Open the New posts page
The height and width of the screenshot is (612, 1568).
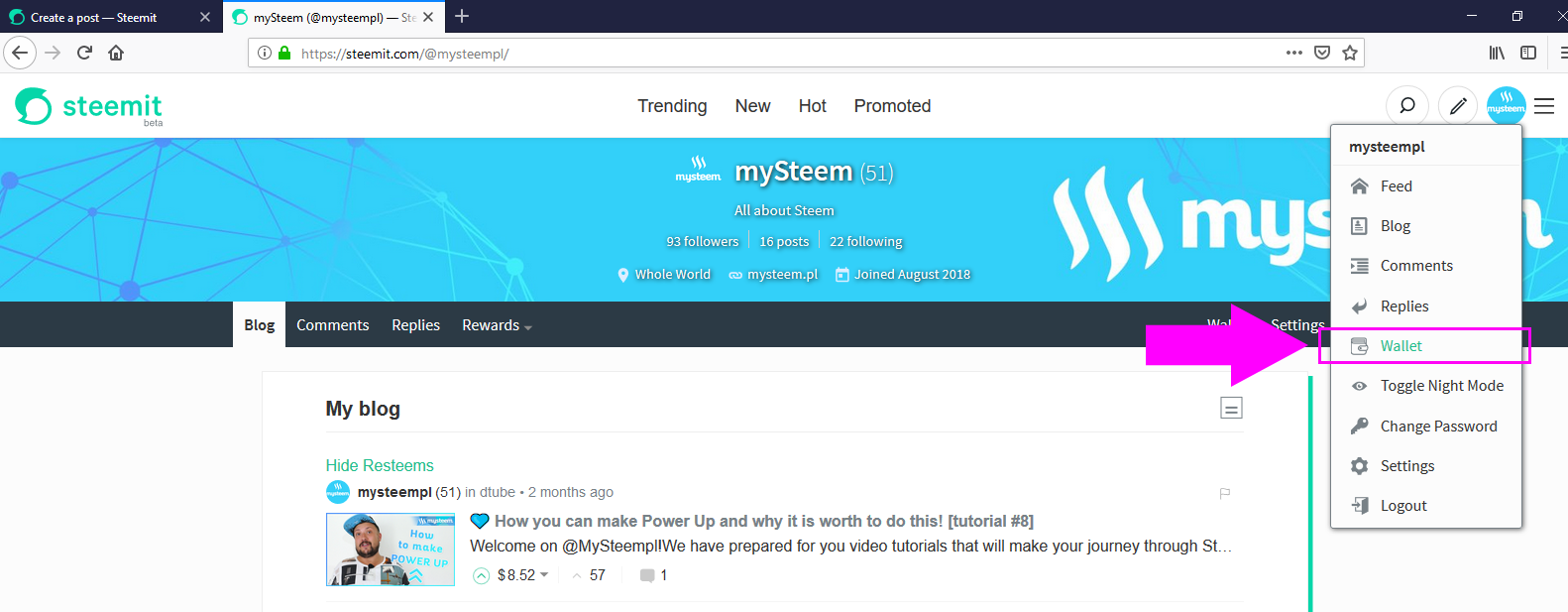[752, 106]
